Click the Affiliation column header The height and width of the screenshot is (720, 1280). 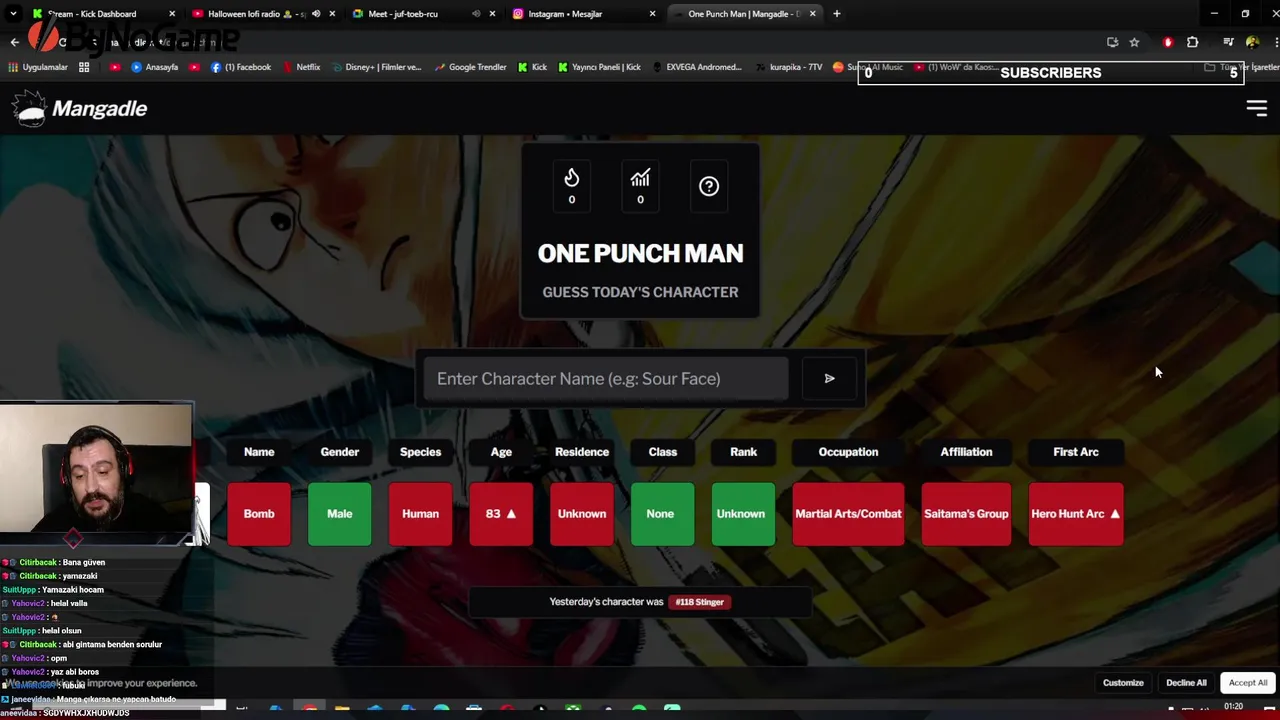tap(966, 452)
